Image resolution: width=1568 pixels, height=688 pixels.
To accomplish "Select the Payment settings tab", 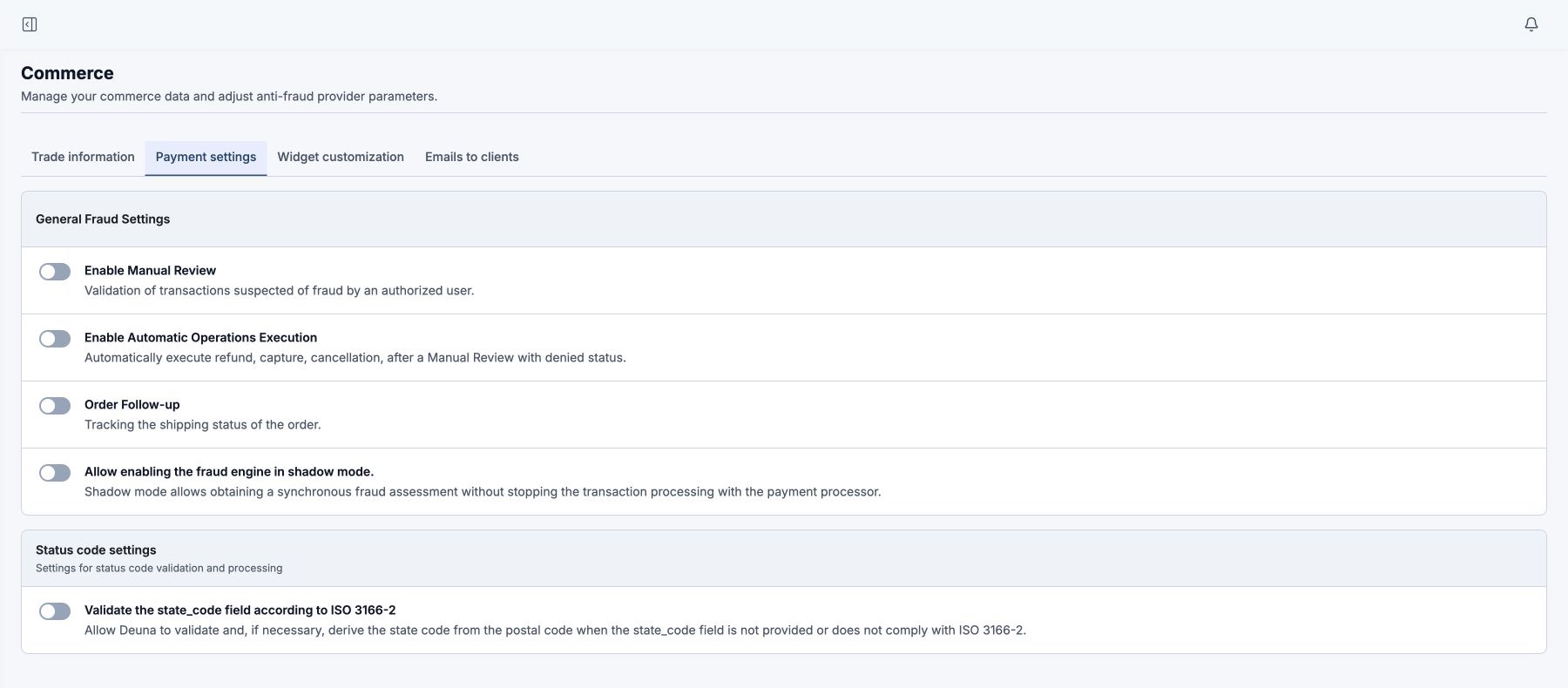I will tap(206, 157).
